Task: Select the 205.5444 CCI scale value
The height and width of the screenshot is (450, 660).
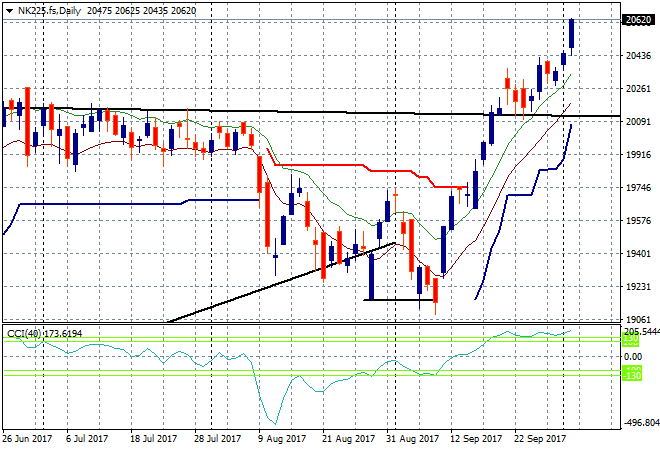Action: [642, 332]
